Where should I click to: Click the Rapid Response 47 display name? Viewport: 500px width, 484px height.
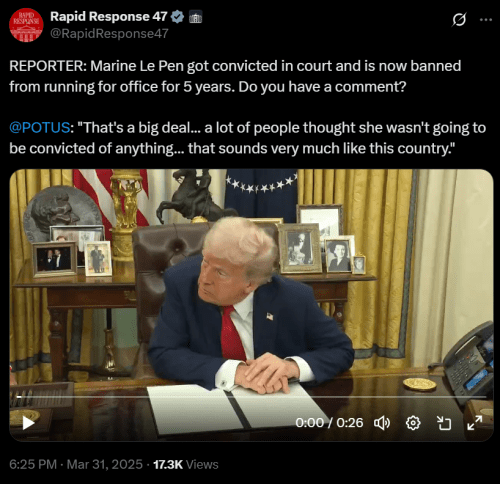109,16
